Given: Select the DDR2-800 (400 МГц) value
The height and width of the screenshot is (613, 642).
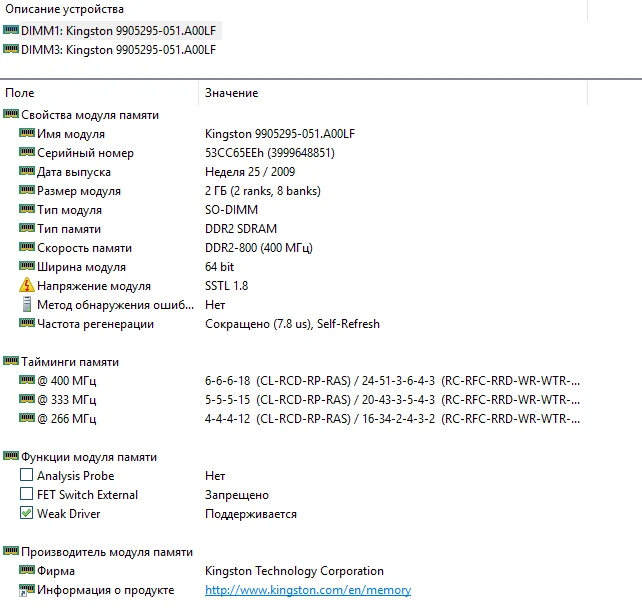Looking at the screenshot, I should click(259, 248).
